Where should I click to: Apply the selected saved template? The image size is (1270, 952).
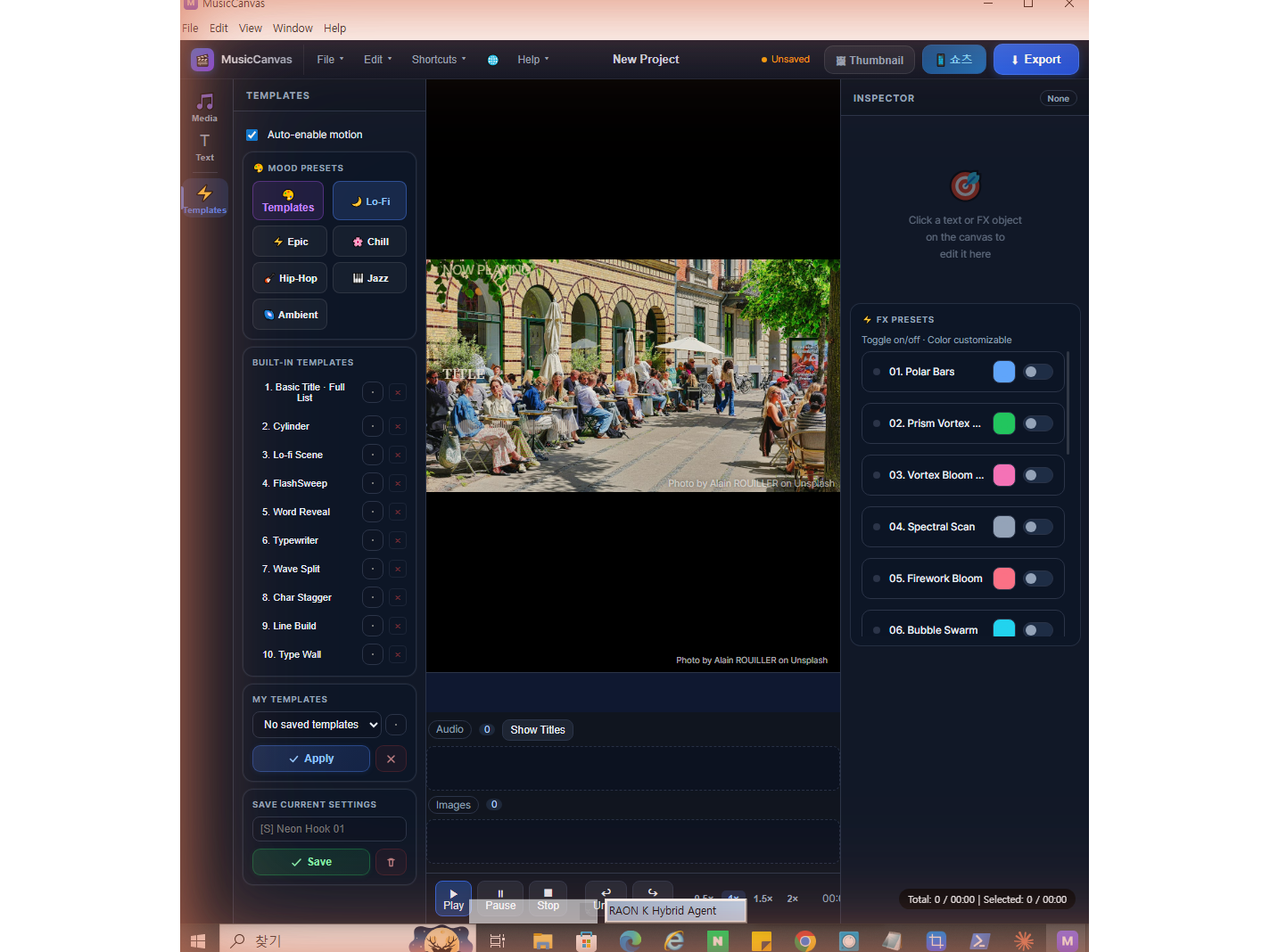(311, 759)
